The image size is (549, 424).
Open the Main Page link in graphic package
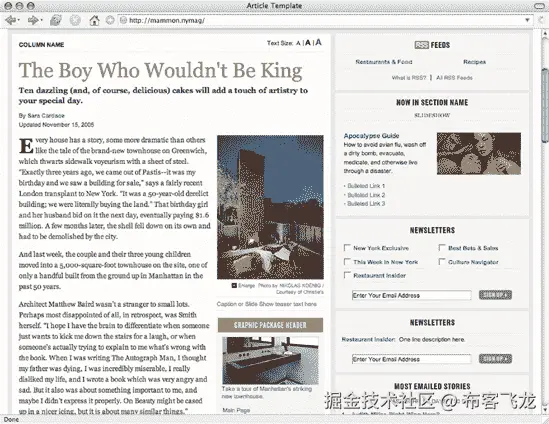click(x=236, y=410)
